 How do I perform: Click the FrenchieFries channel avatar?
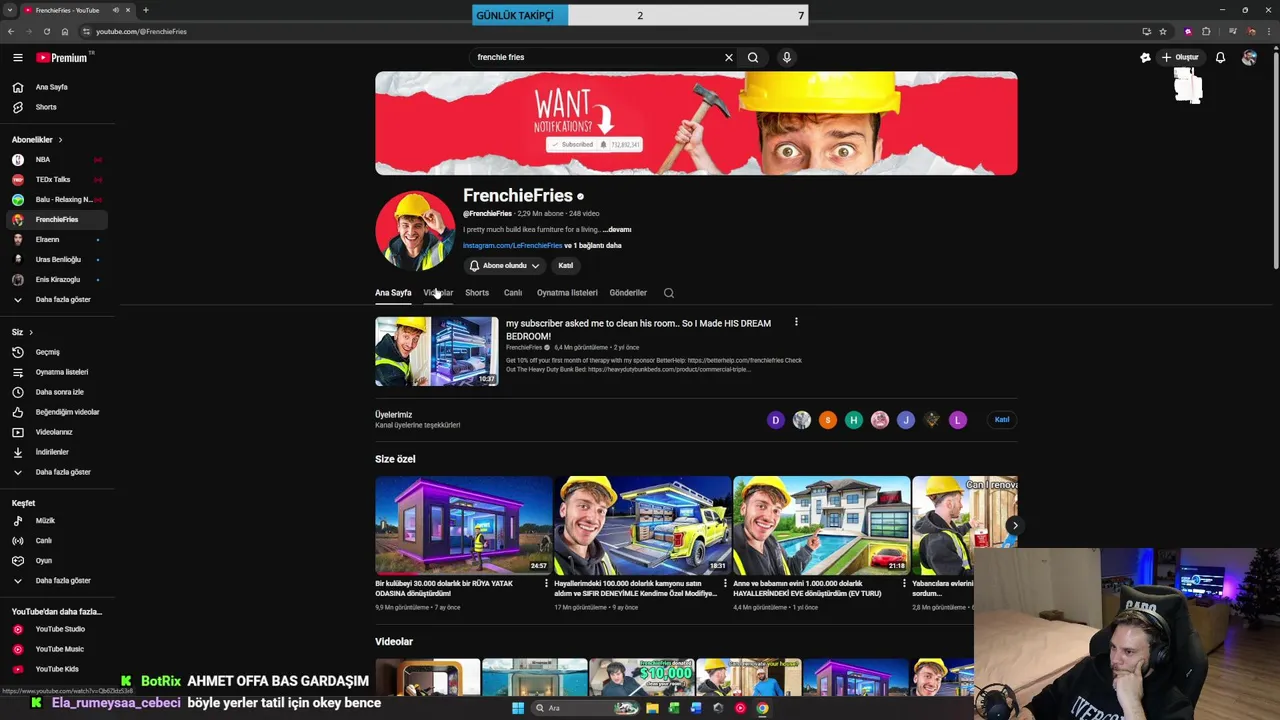(x=415, y=231)
